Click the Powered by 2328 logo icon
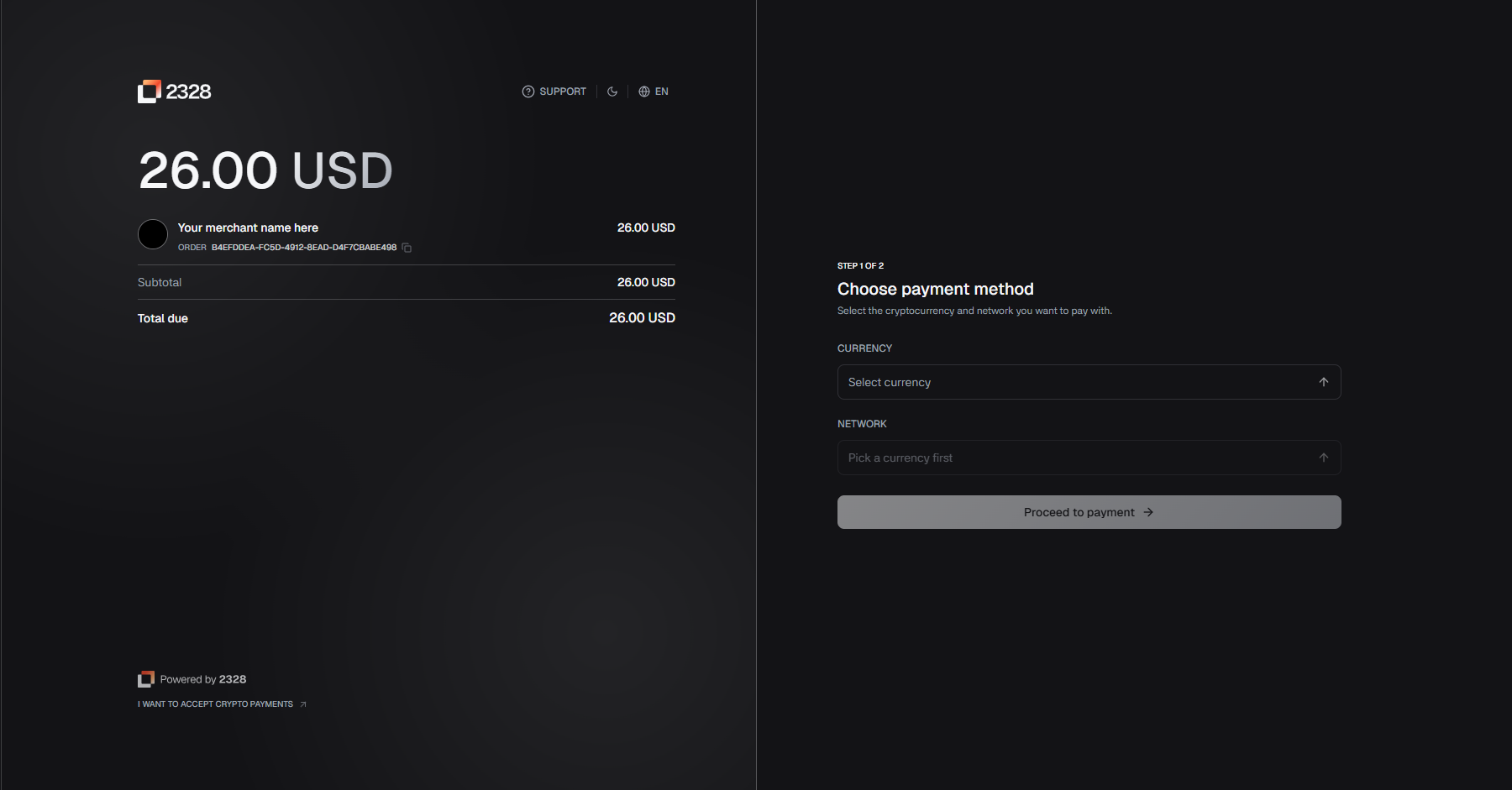The image size is (1512, 790). click(146, 679)
